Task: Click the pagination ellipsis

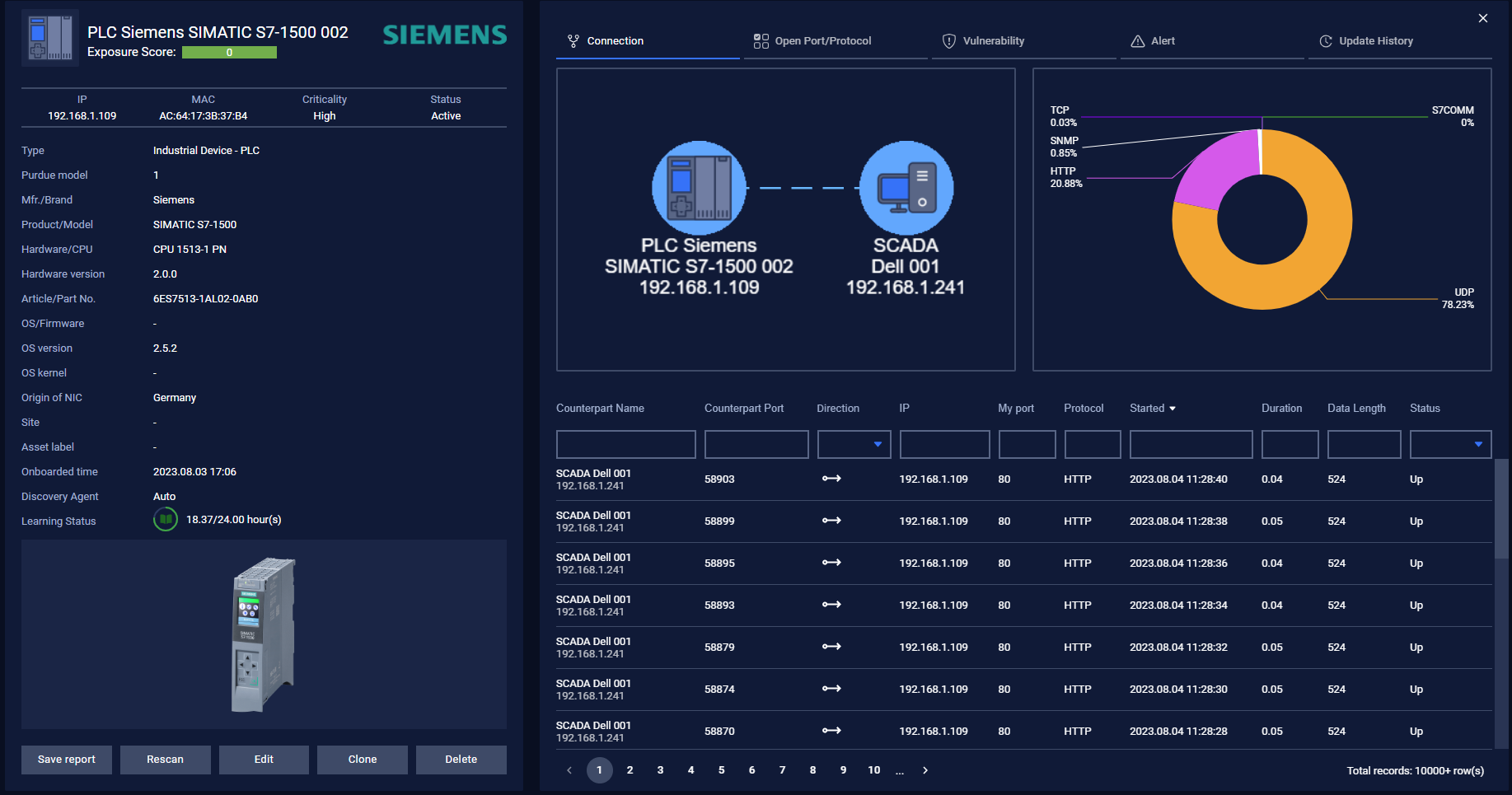Action: click(x=900, y=771)
